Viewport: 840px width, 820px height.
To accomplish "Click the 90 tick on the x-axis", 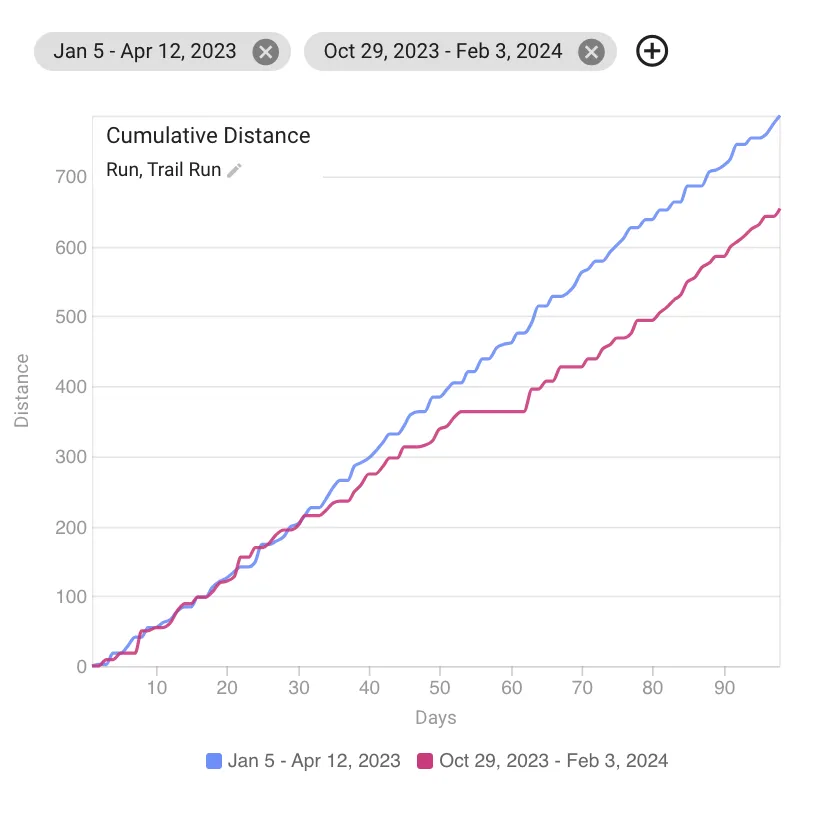I will pyautogui.click(x=724, y=688).
